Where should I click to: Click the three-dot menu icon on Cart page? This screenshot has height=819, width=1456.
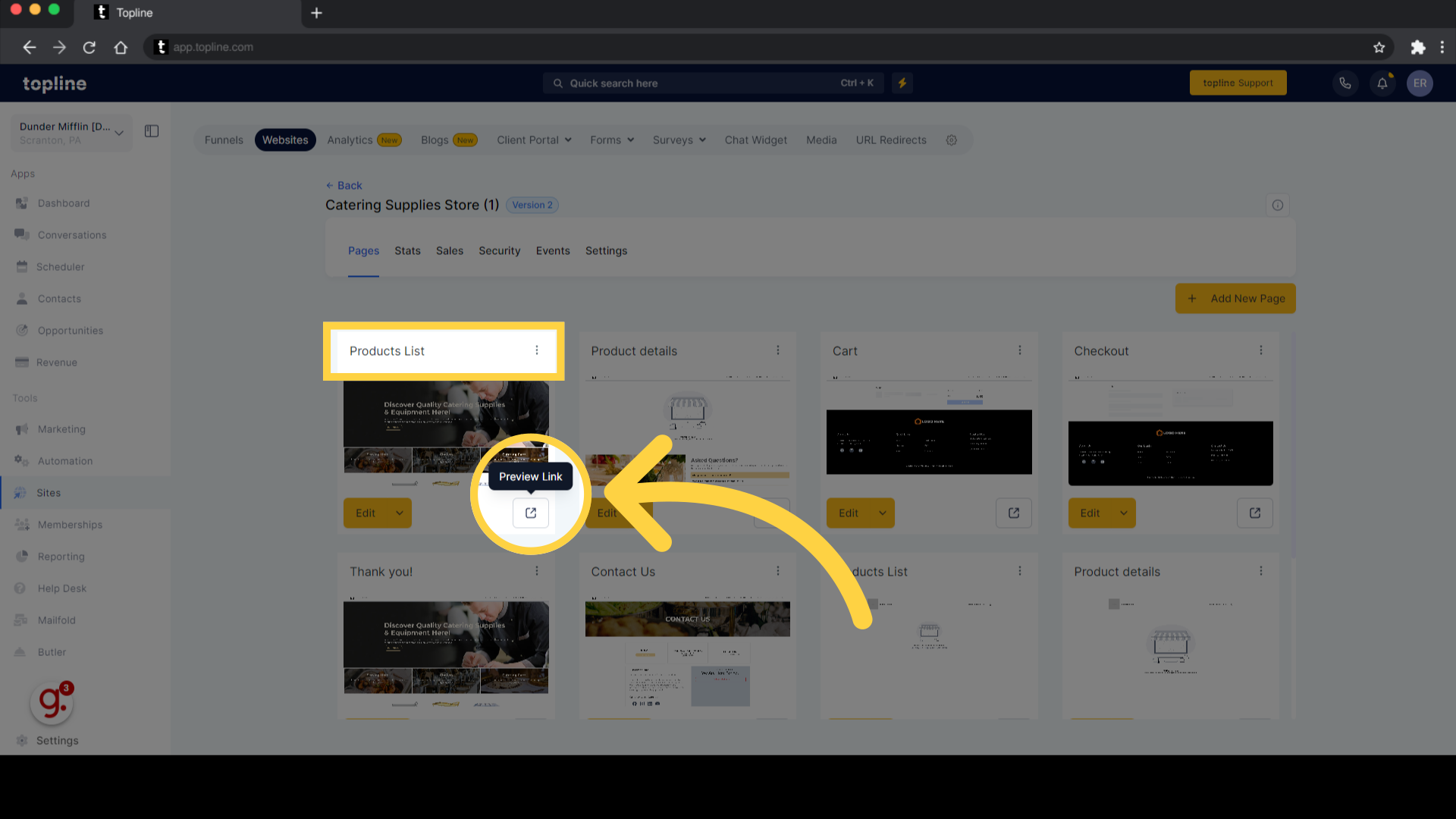pos(1020,350)
